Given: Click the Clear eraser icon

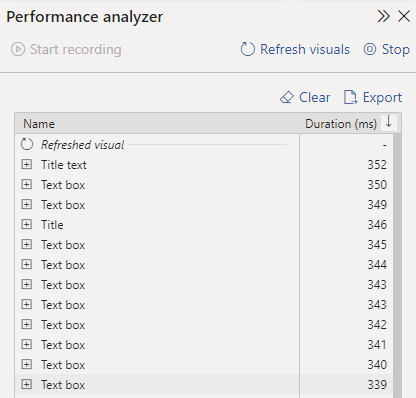Looking at the screenshot, I should point(287,98).
